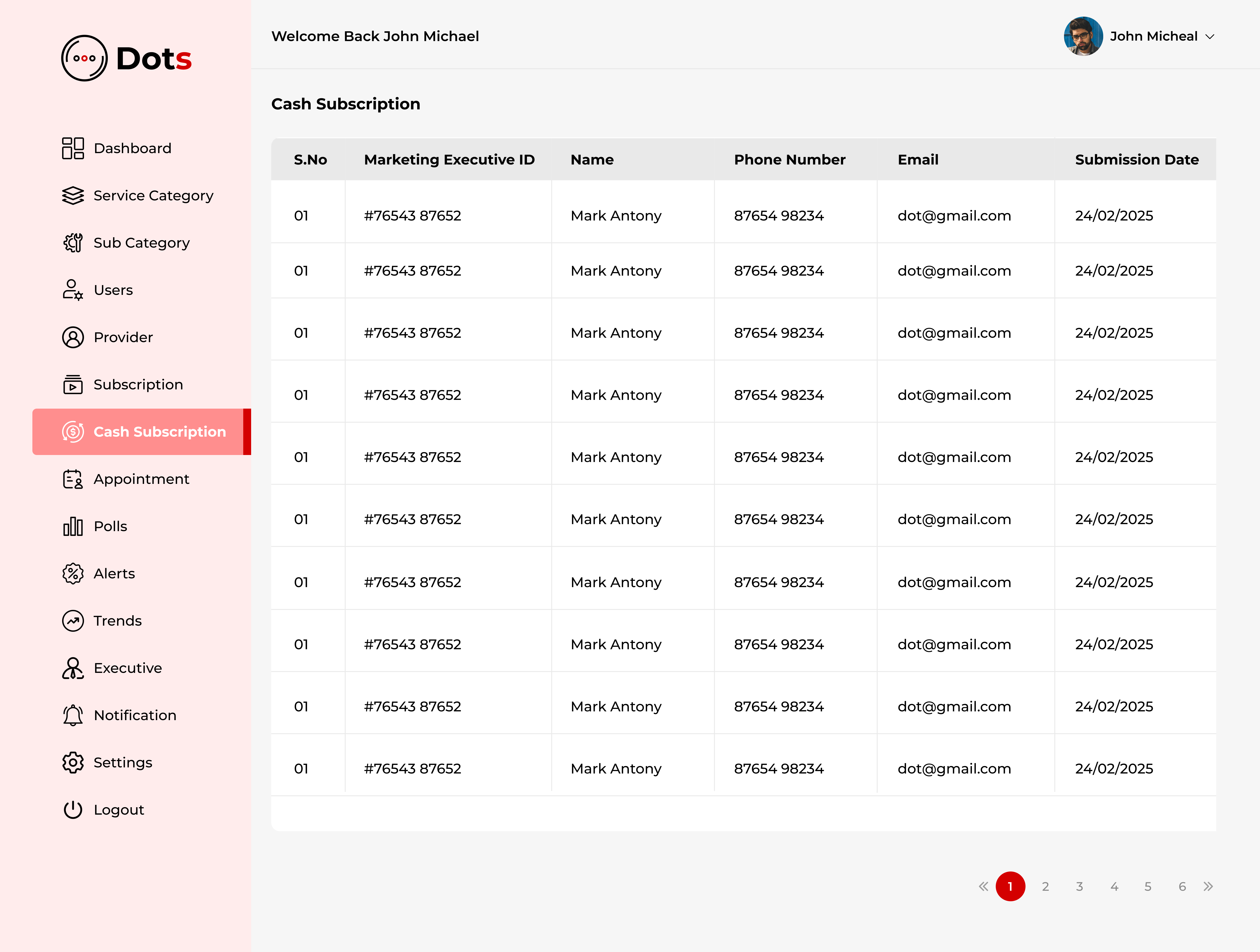Click the Settings gear icon
This screenshot has height=952, width=1260.
(x=73, y=763)
